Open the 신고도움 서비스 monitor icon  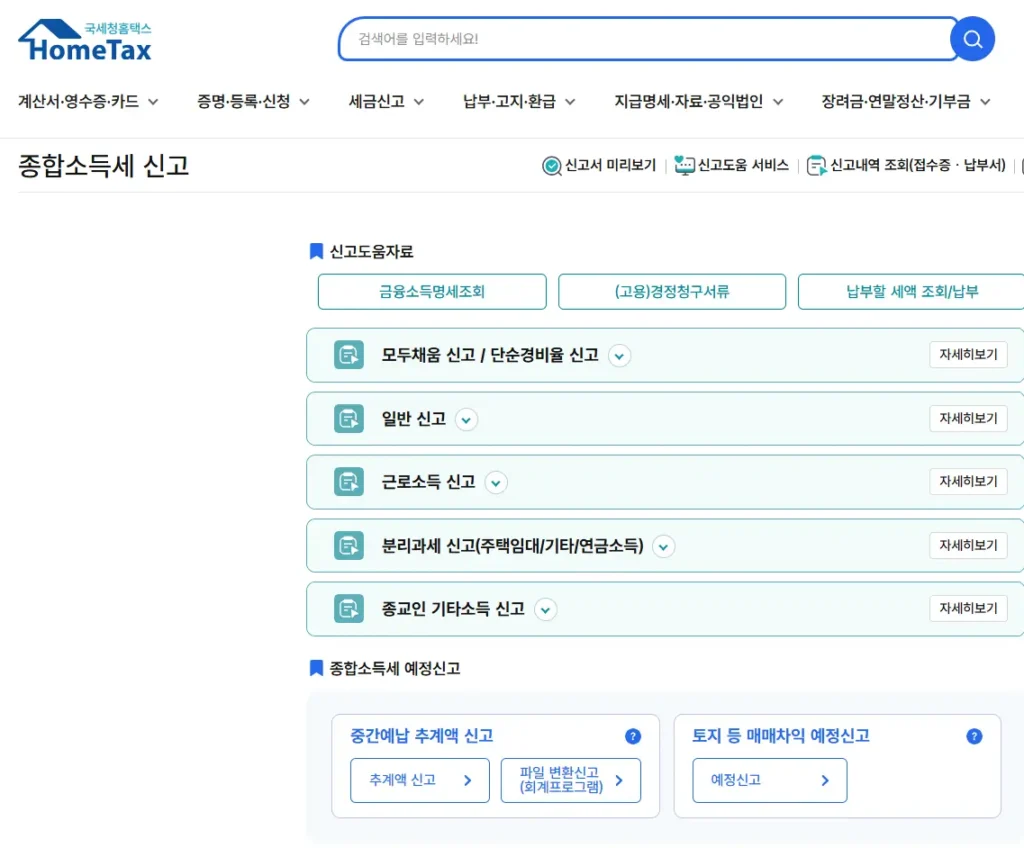point(684,166)
